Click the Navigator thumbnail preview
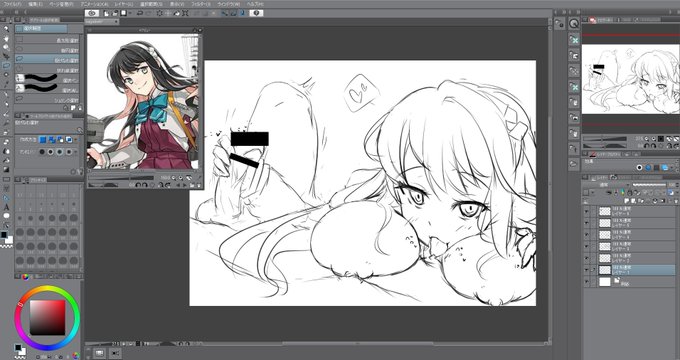Screen dimensions: 680x360 [x=631, y=79]
